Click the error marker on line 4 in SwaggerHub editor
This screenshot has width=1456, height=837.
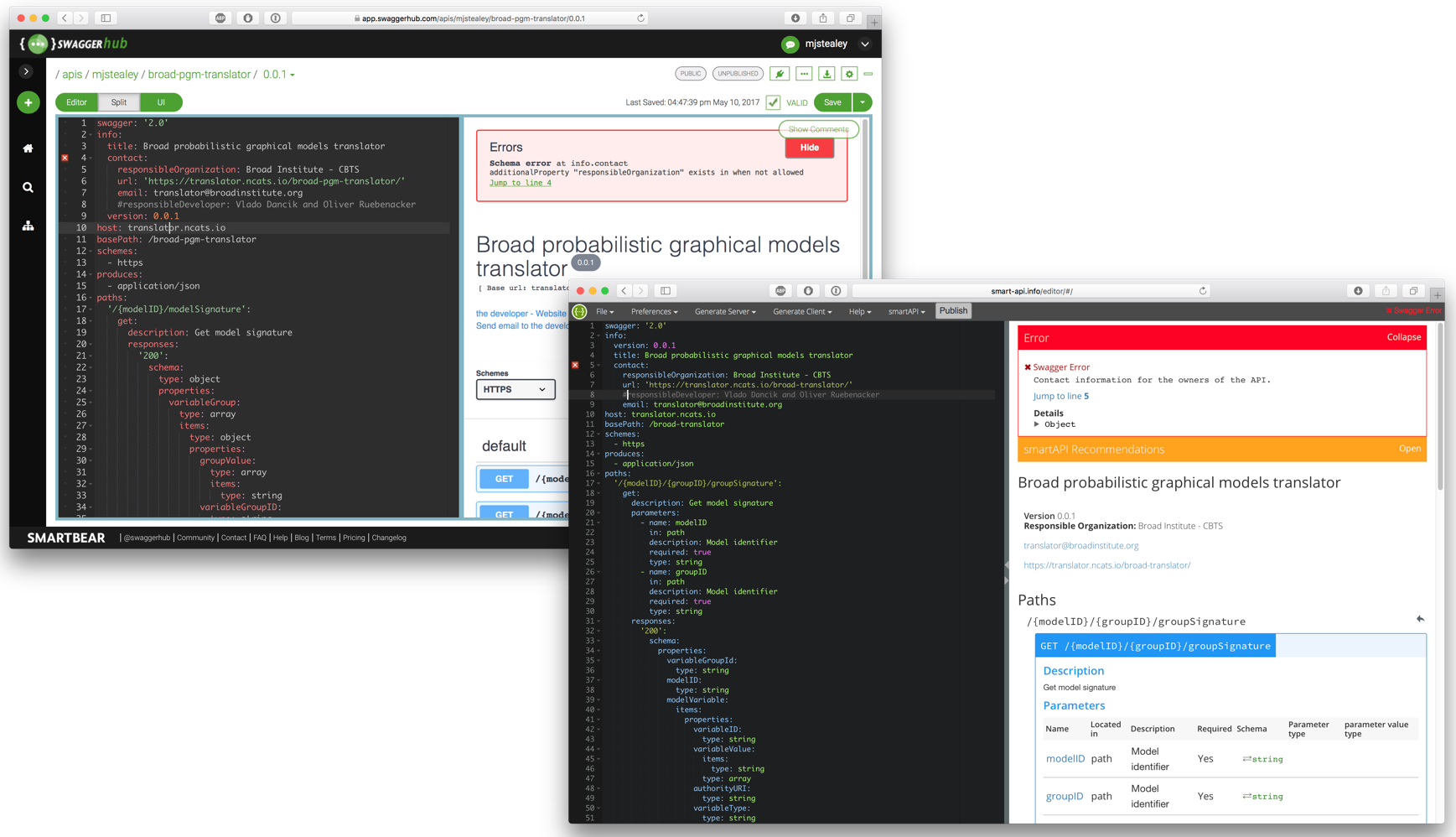65,158
